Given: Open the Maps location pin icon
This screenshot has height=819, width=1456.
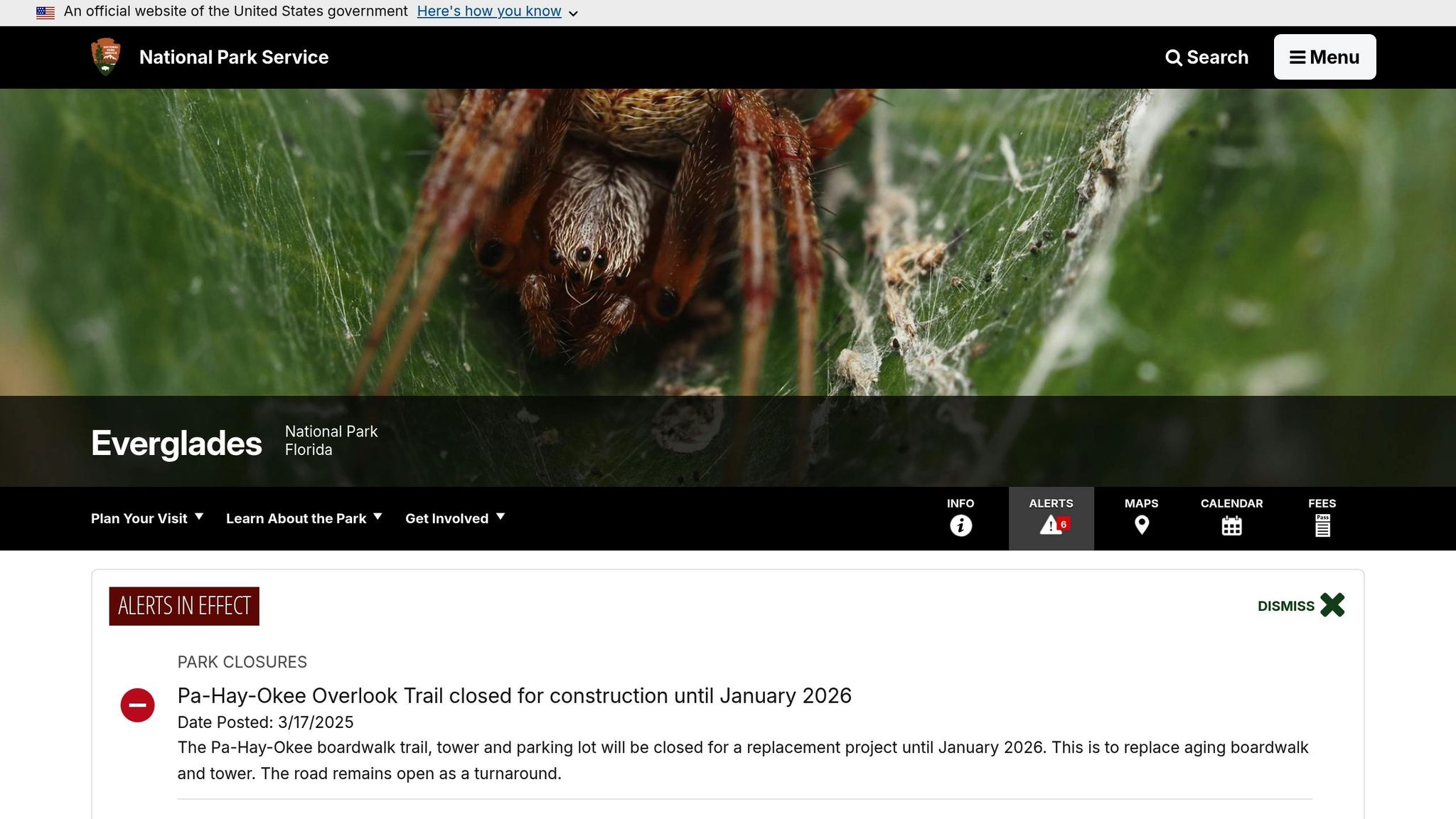Looking at the screenshot, I should tap(1141, 525).
